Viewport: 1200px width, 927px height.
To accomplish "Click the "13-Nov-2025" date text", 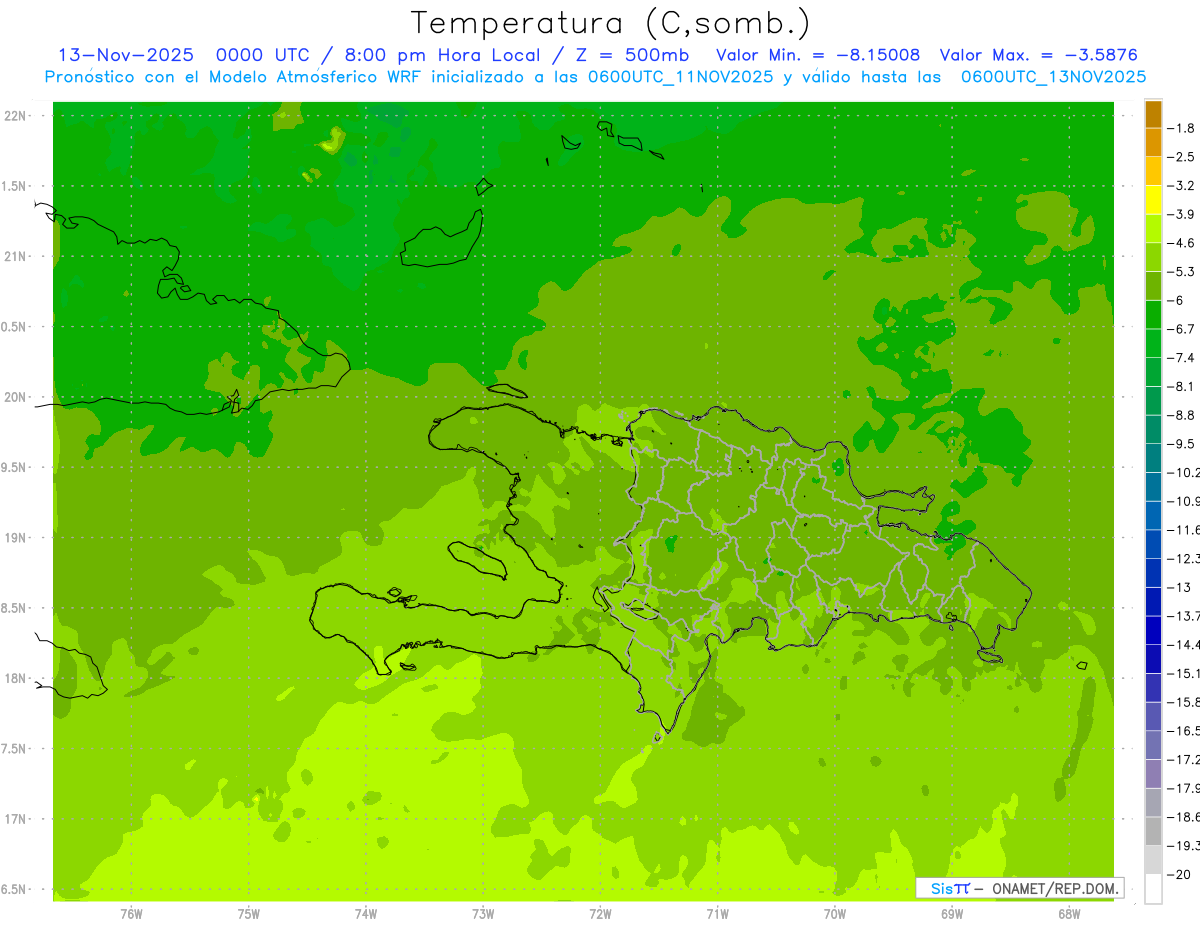I will 126,55.
